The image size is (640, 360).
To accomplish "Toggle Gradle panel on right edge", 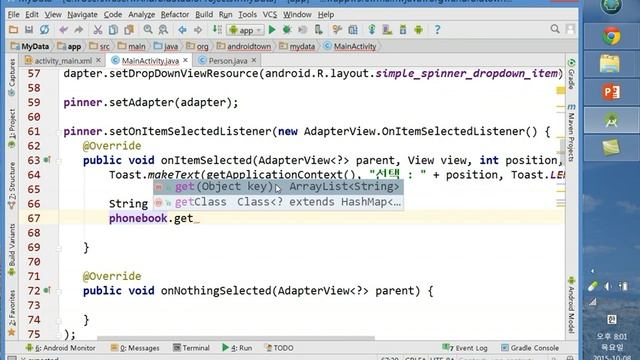I will pyautogui.click(x=571, y=74).
